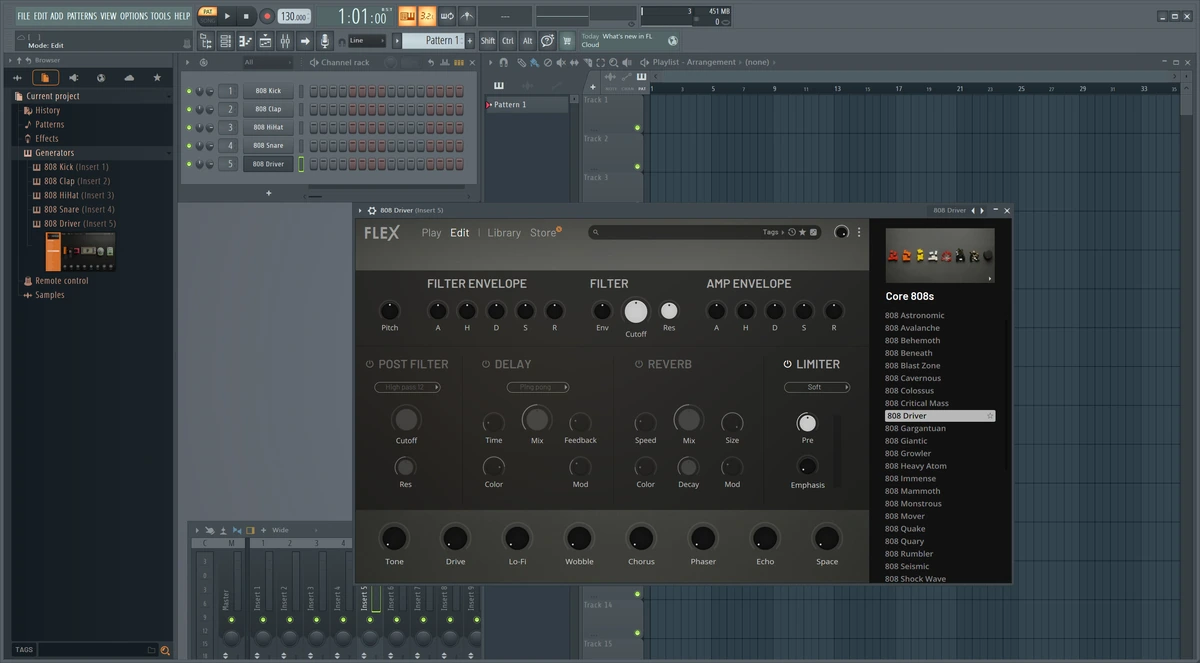
Task: Click the 808 Driver plugin thumbnail in browser
Action: click(x=80, y=252)
